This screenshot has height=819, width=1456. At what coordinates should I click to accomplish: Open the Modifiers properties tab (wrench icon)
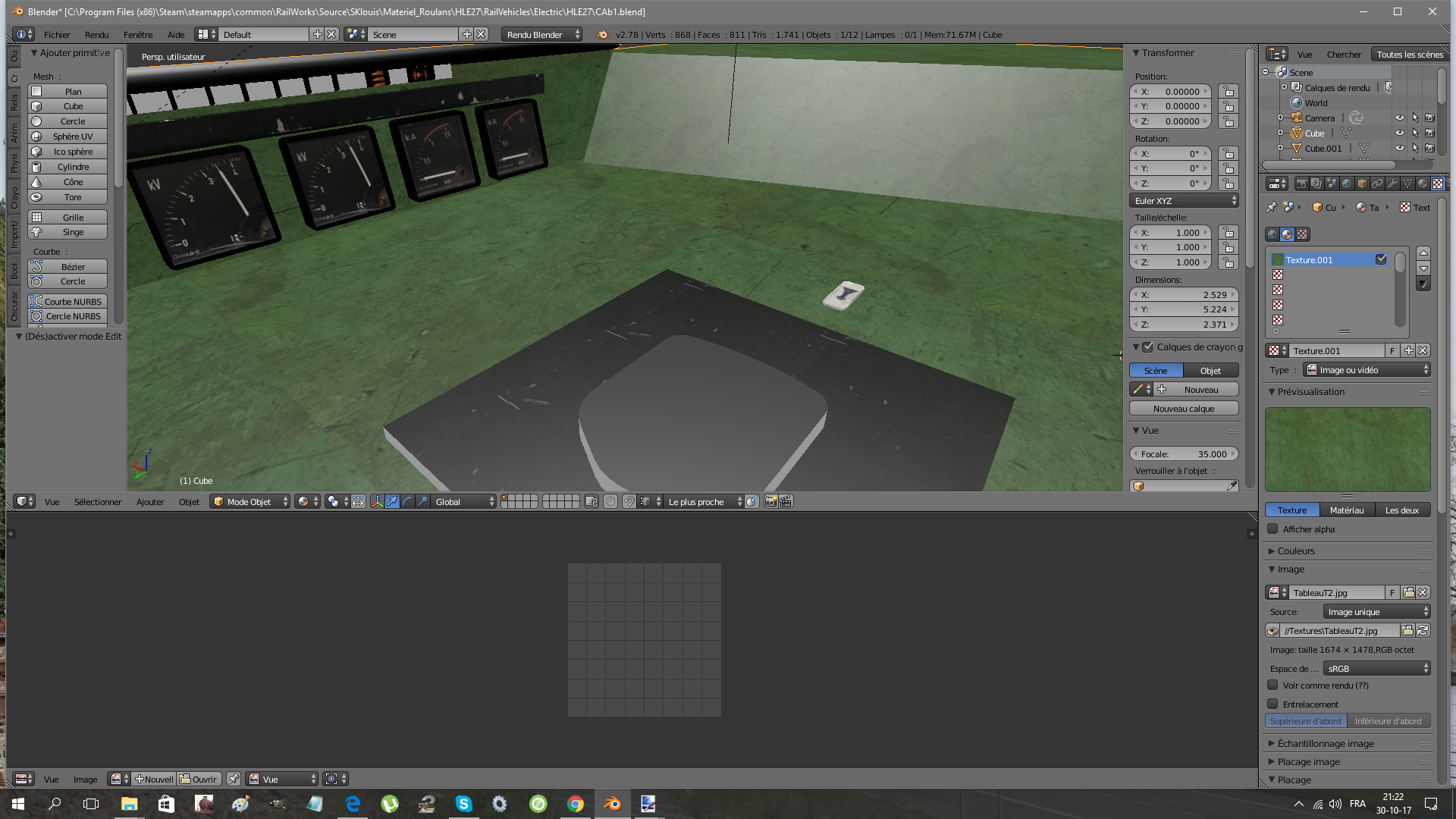(x=1392, y=184)
